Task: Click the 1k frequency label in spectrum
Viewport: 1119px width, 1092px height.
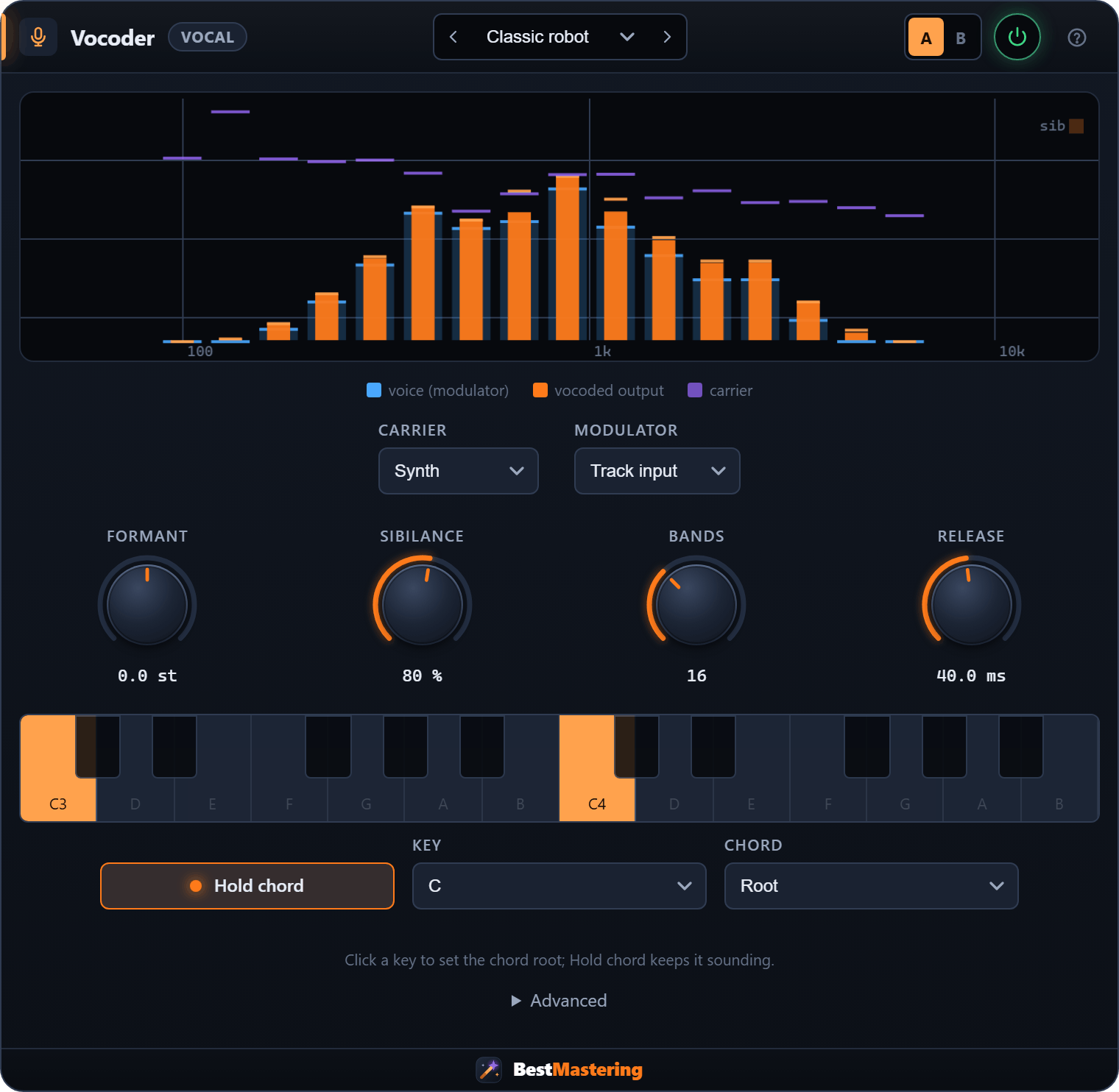Action: click(602, 352)
